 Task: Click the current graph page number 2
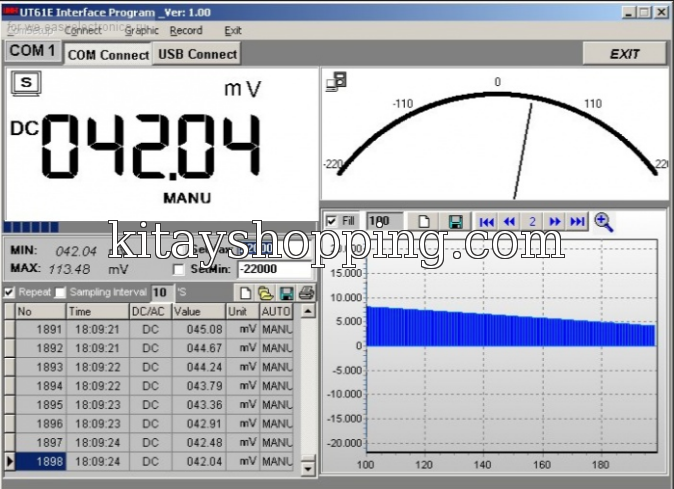[x=532, y=222]
